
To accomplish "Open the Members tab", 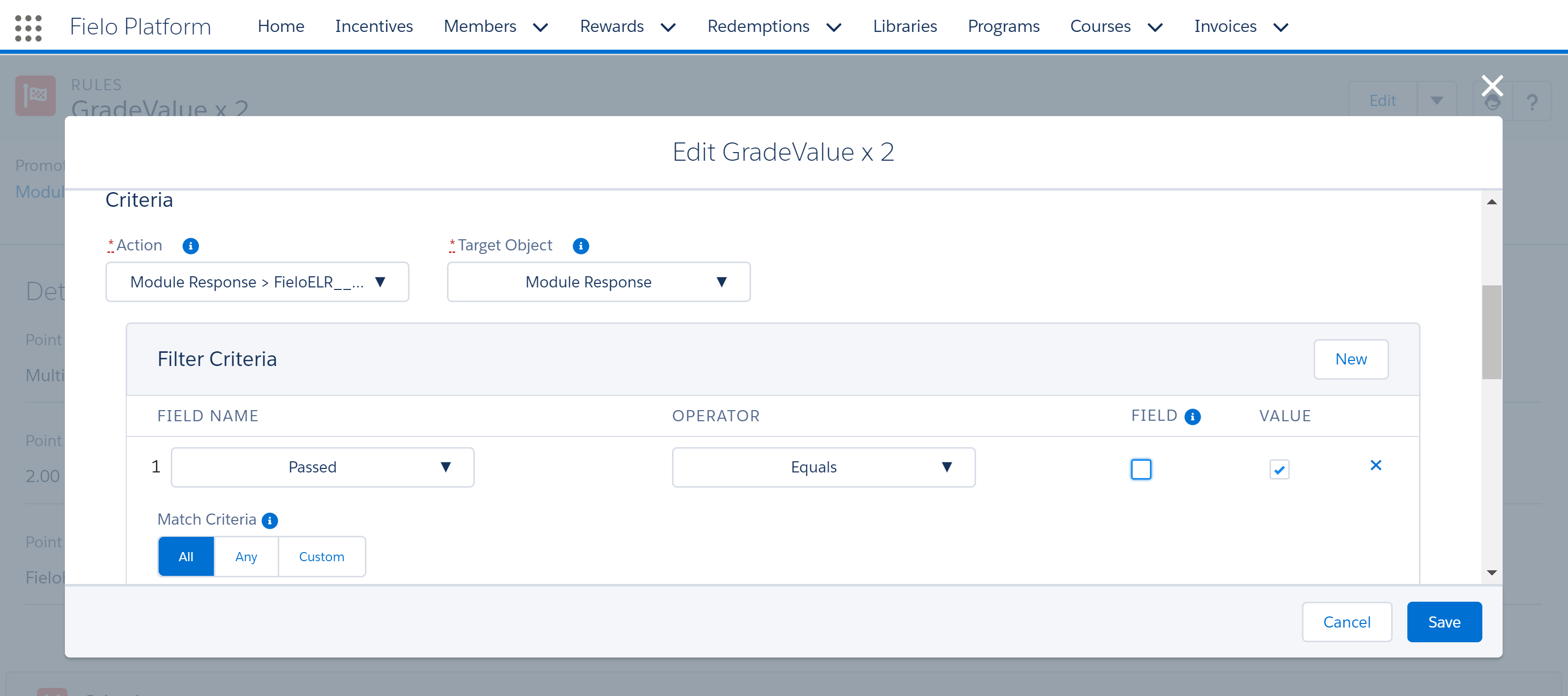I will pyautogui.click(x=480, y=26).
